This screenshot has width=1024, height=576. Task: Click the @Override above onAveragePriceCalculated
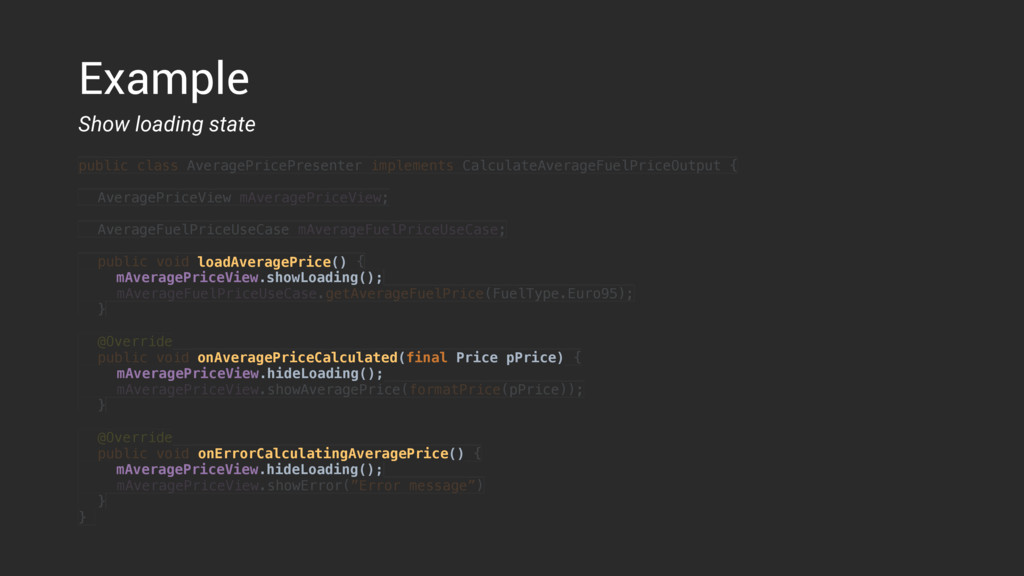135,342
